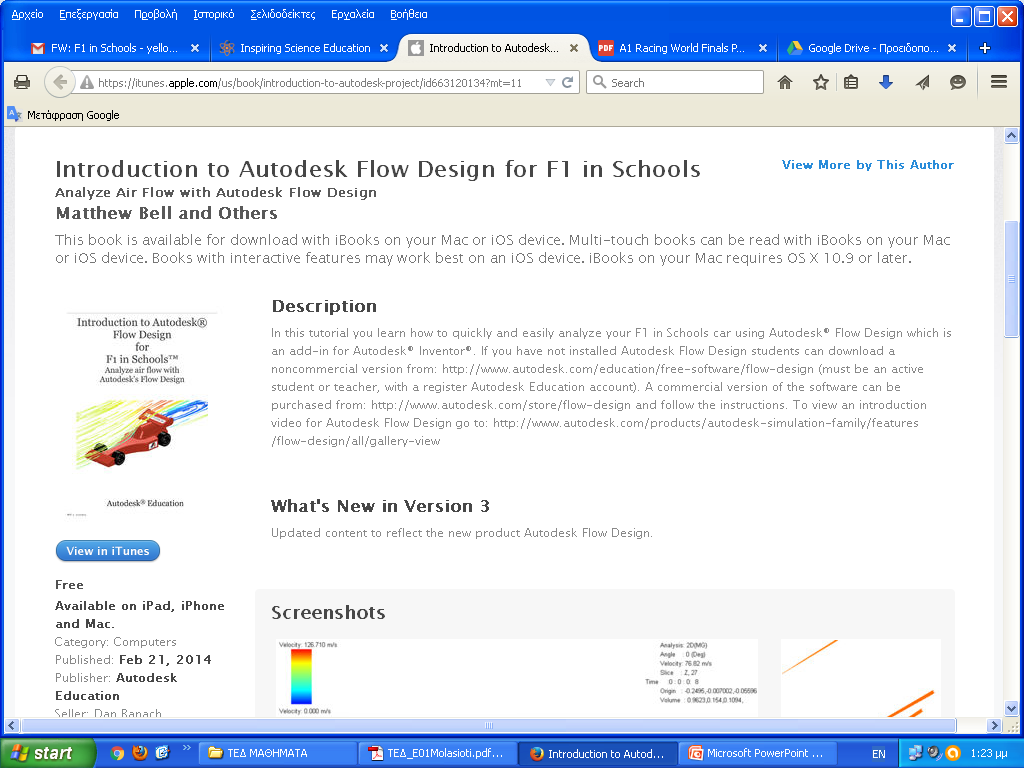
Task: Open the Βοήθεια menu
Action: tap(409, 14)
